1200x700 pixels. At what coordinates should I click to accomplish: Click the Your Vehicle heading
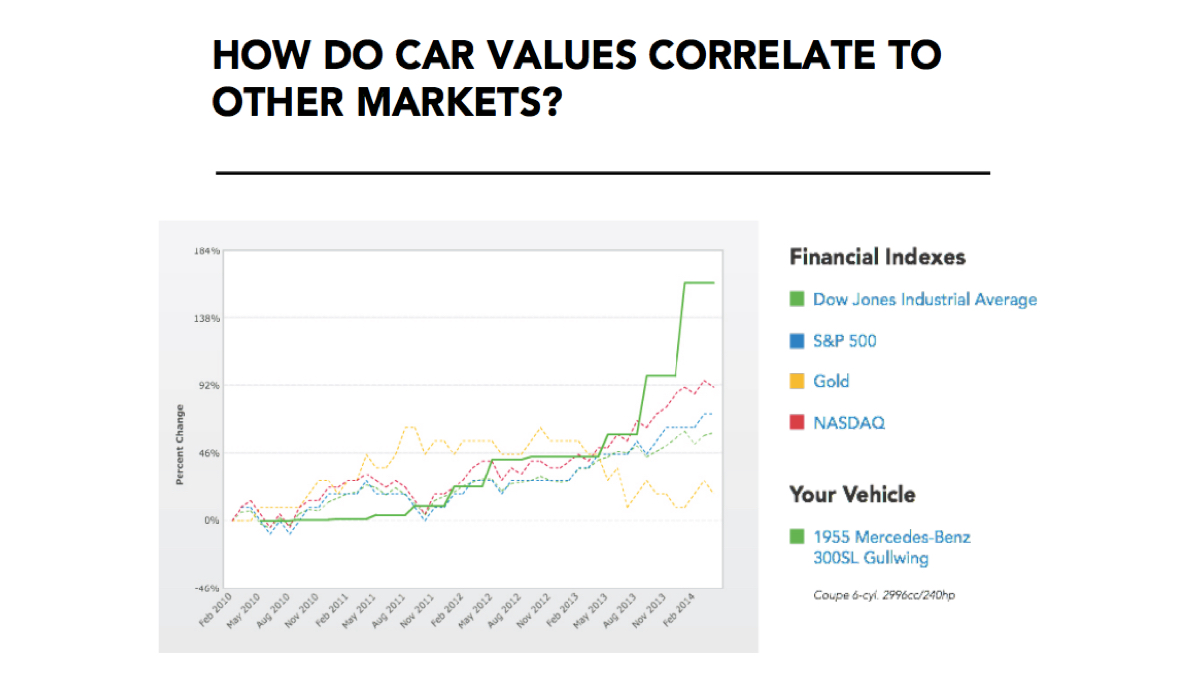tap(851, 494)
